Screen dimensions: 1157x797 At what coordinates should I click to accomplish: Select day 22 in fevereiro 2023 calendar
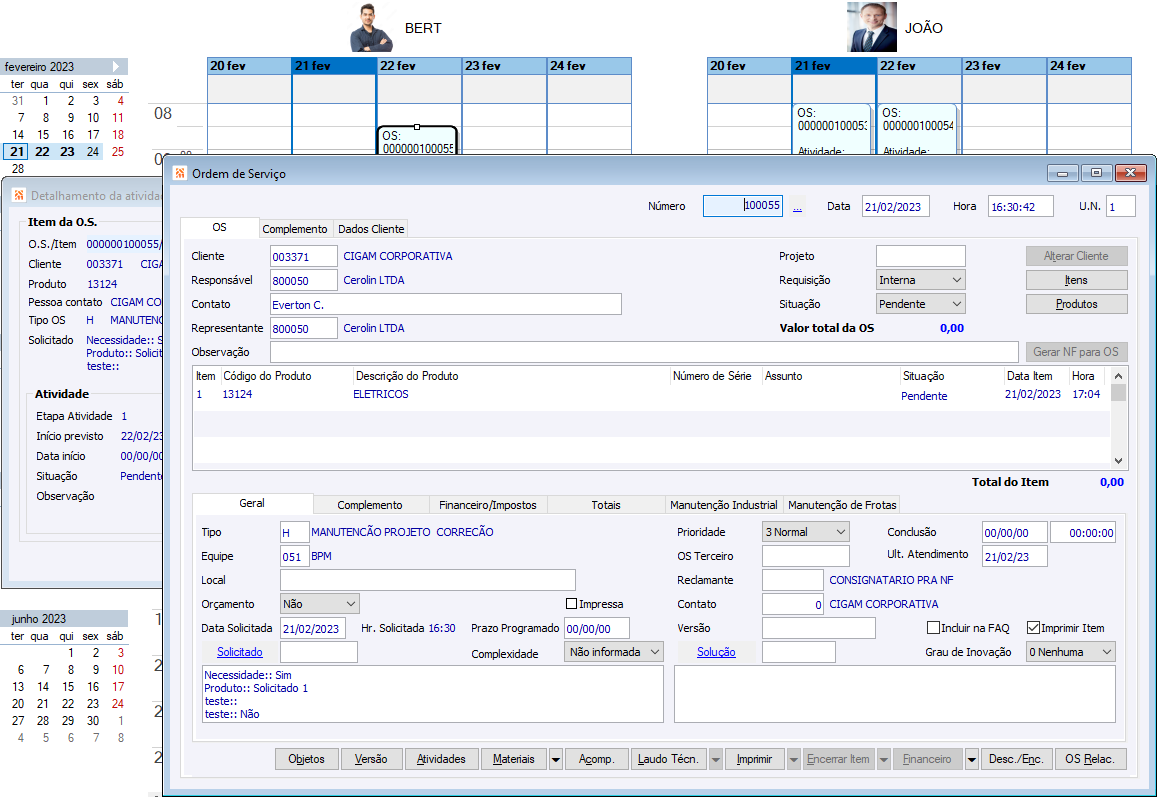(43, 152)
